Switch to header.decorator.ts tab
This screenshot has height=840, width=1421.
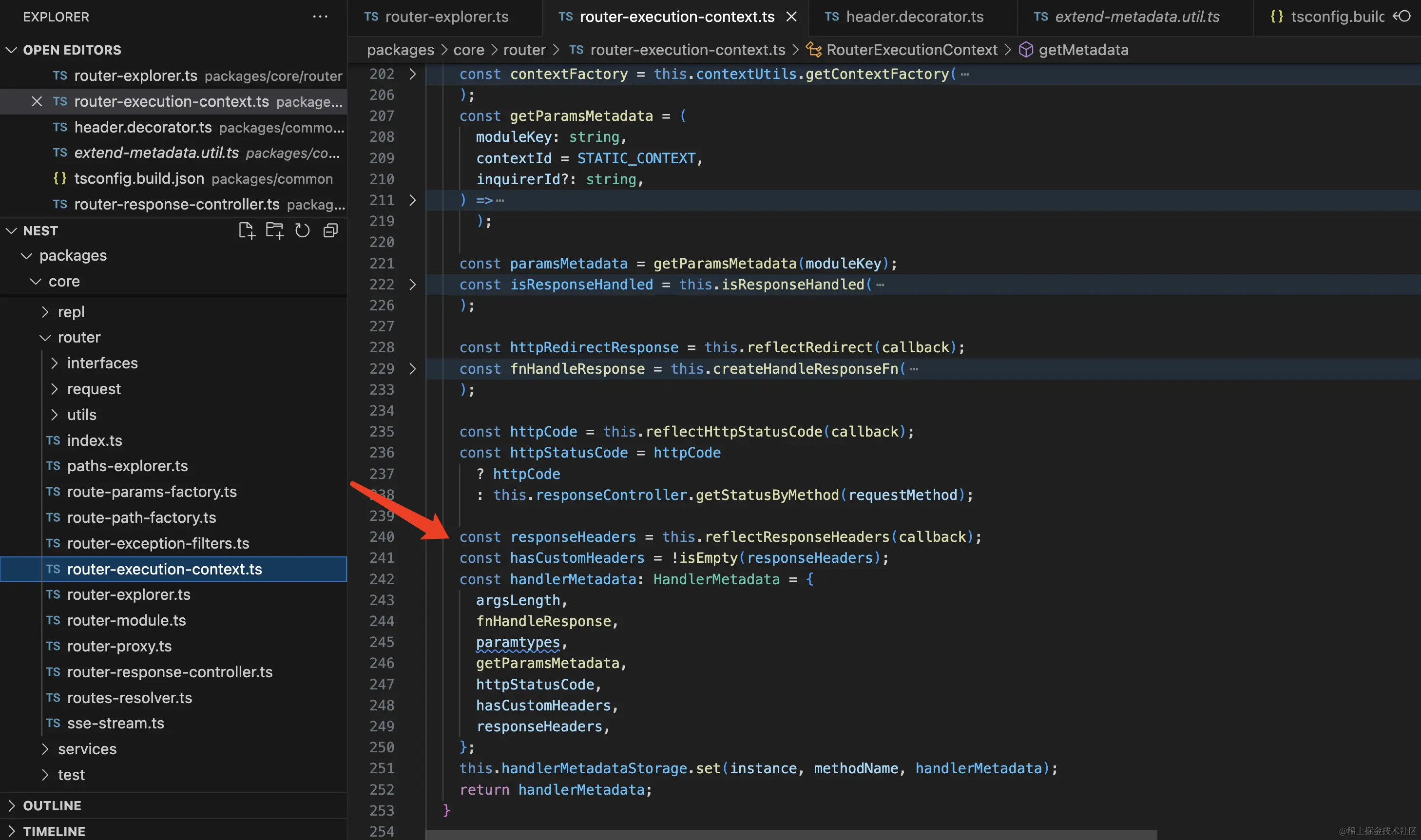click(914, 17)
